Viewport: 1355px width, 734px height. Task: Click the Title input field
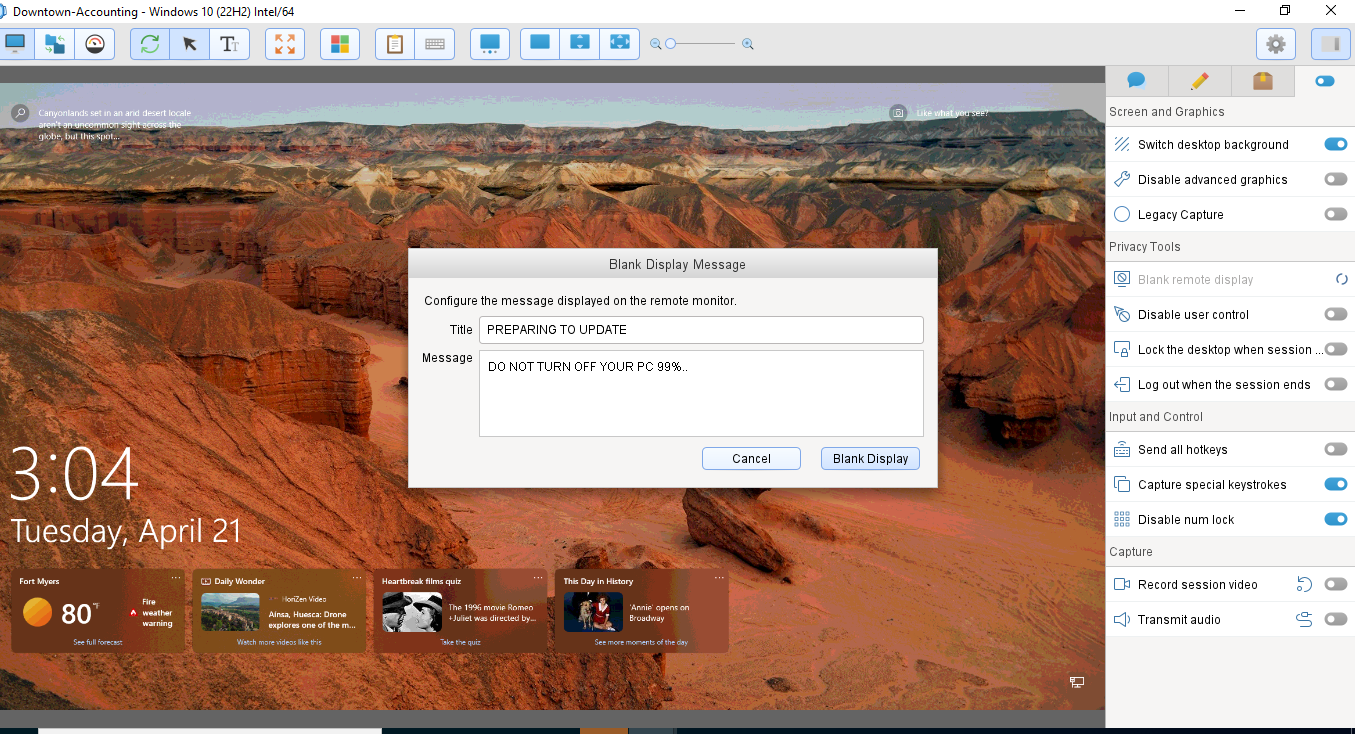(700, 329)
